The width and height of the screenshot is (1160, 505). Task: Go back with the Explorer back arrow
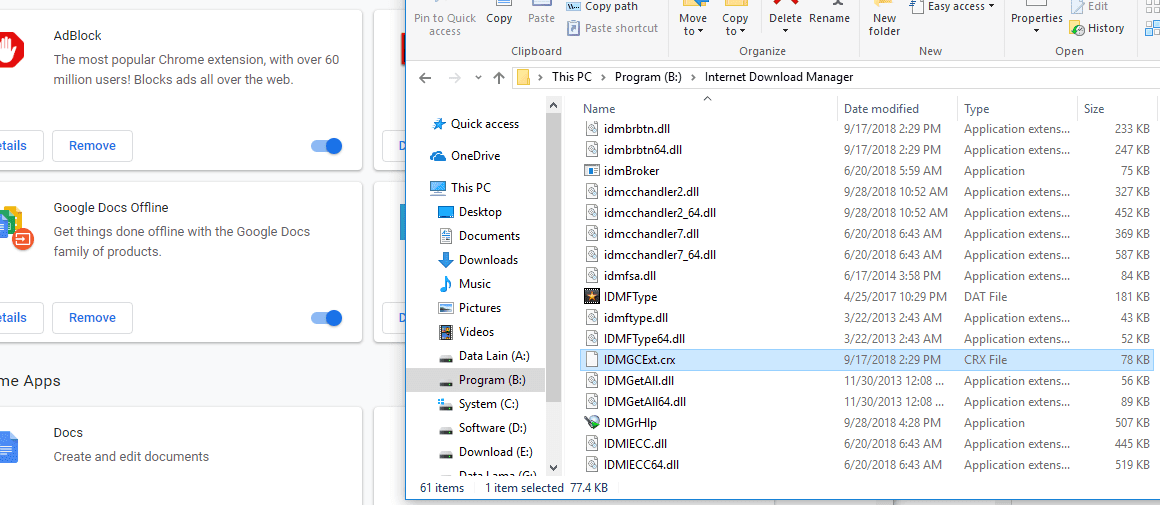tap(425, 78)
